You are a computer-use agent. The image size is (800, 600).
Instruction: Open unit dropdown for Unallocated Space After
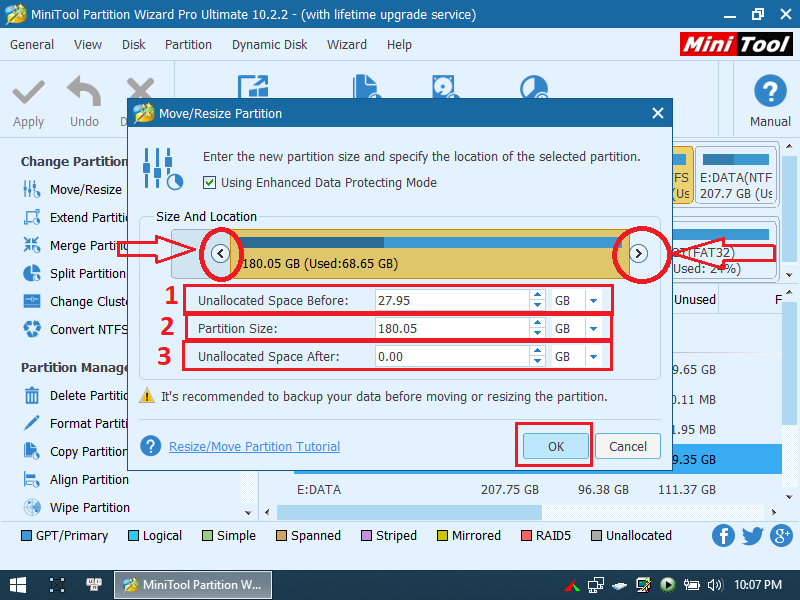tap(593, 357)
